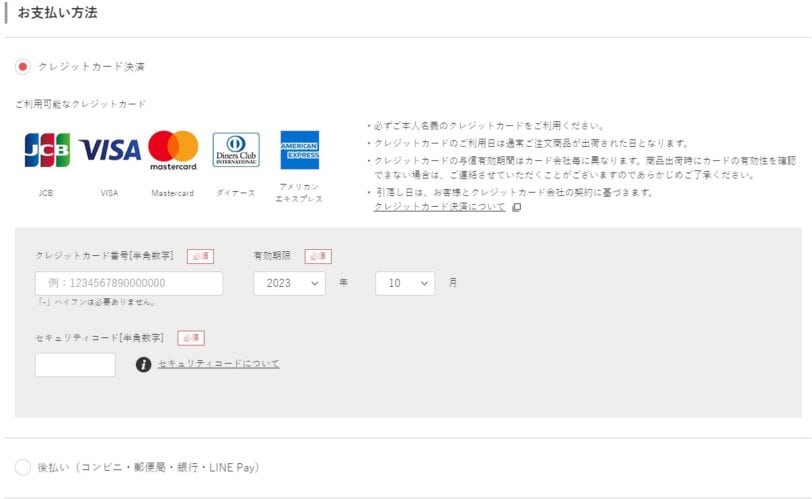Click external link icon beside クレジットカード決済について

[516, 207]
